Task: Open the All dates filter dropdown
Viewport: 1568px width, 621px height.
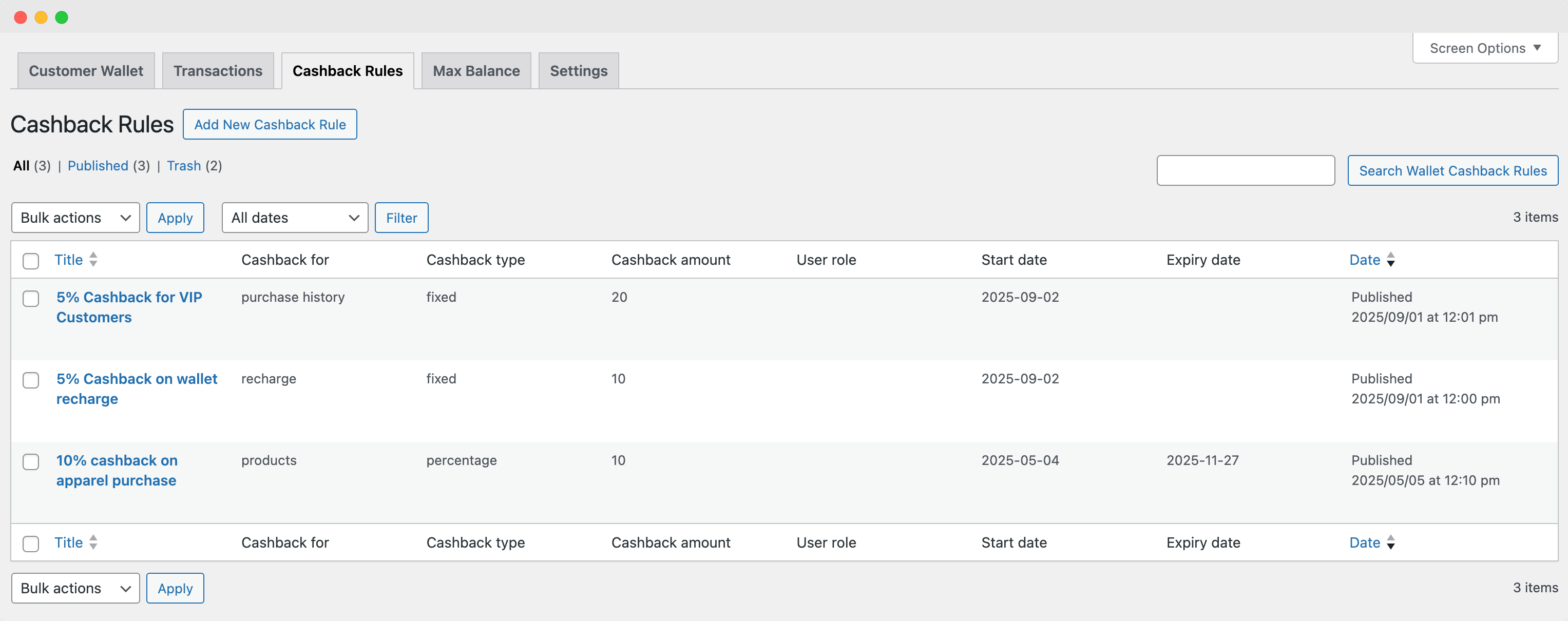Action: pyautogui.click(x=294, y=217)
